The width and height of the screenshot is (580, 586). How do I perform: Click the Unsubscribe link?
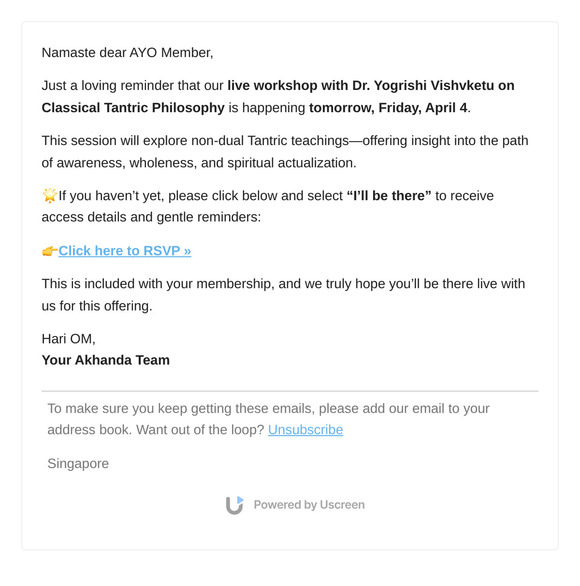click(305, 430)
